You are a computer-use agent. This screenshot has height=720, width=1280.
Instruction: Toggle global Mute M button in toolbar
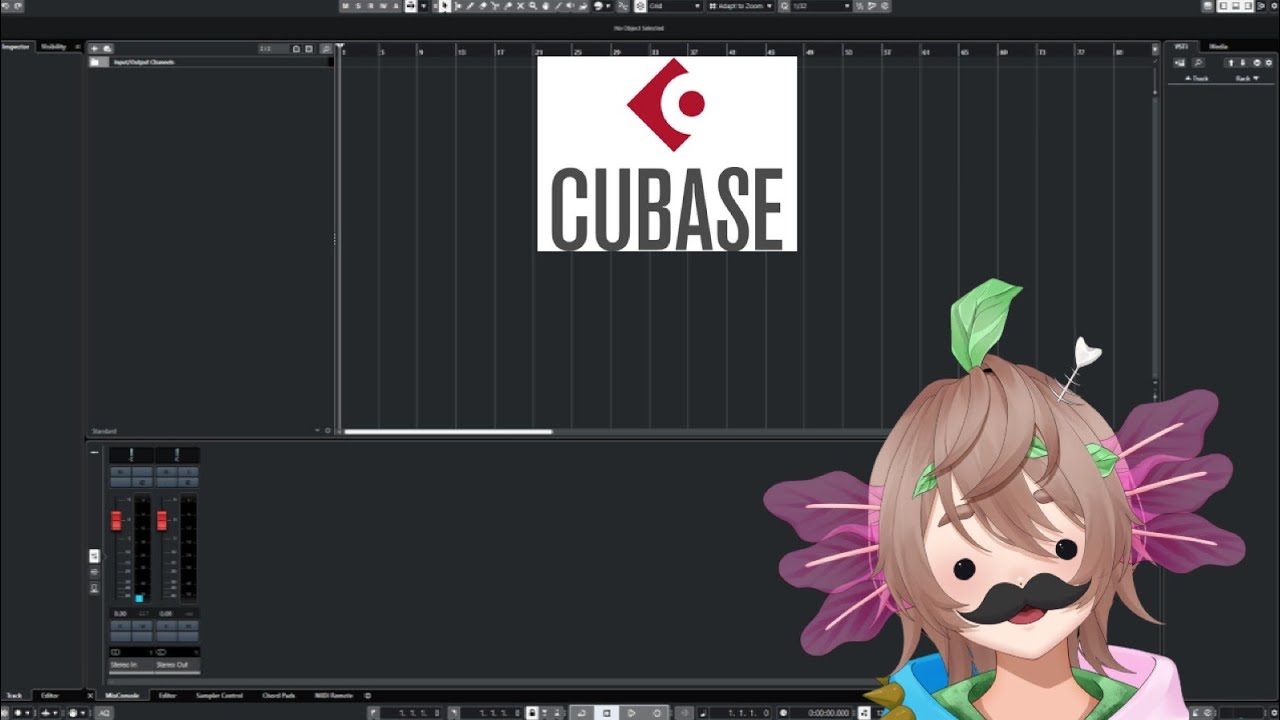346,6
